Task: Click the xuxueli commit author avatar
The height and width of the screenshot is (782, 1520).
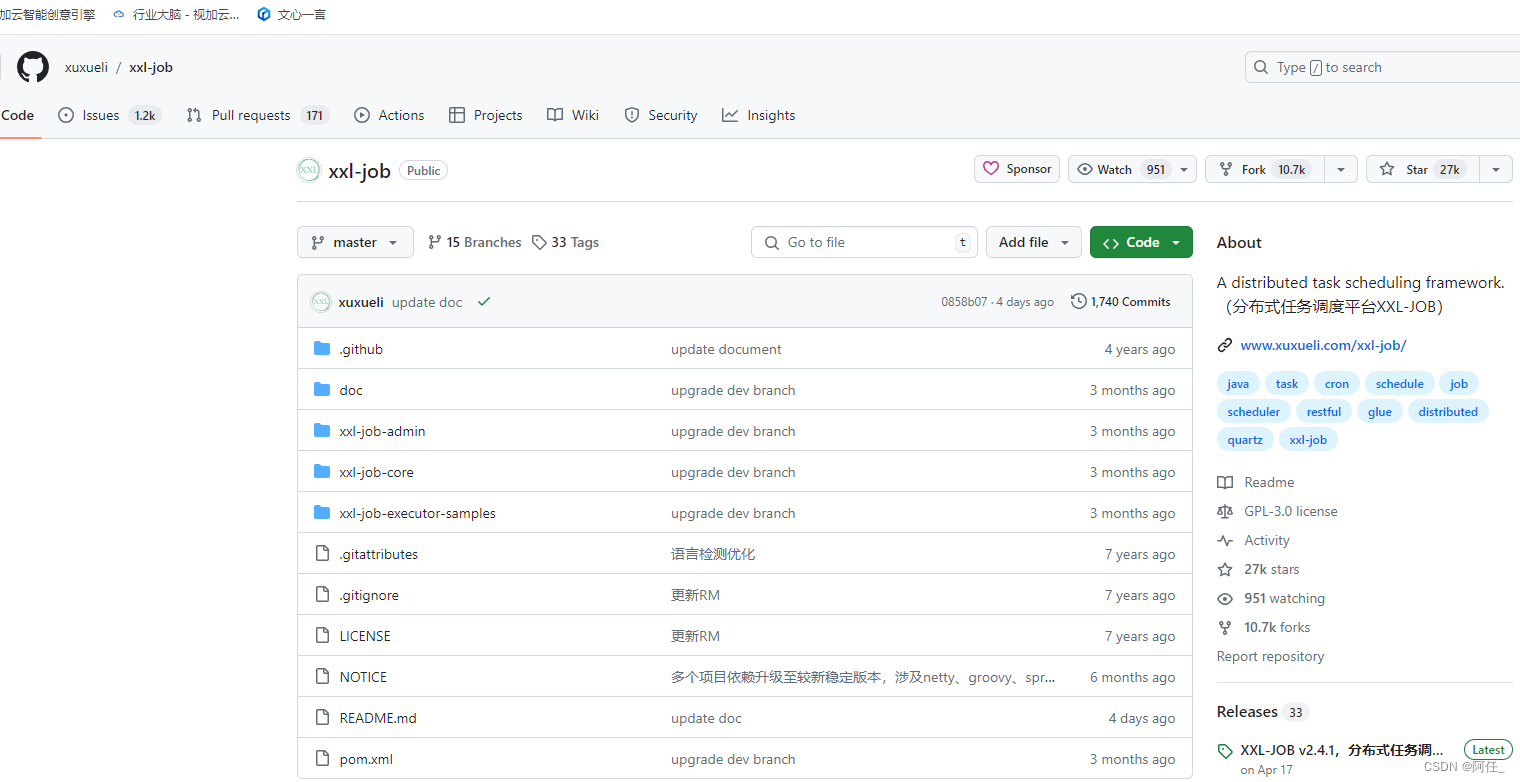Action: coord(321,301)
